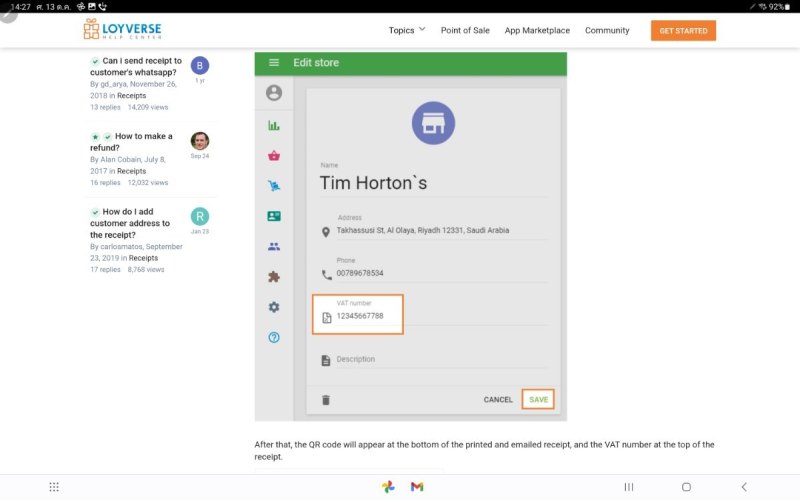Edit the Phone number field
This screenshot has height=500, width=800.
pyautogui.click(x=442, y=273)
